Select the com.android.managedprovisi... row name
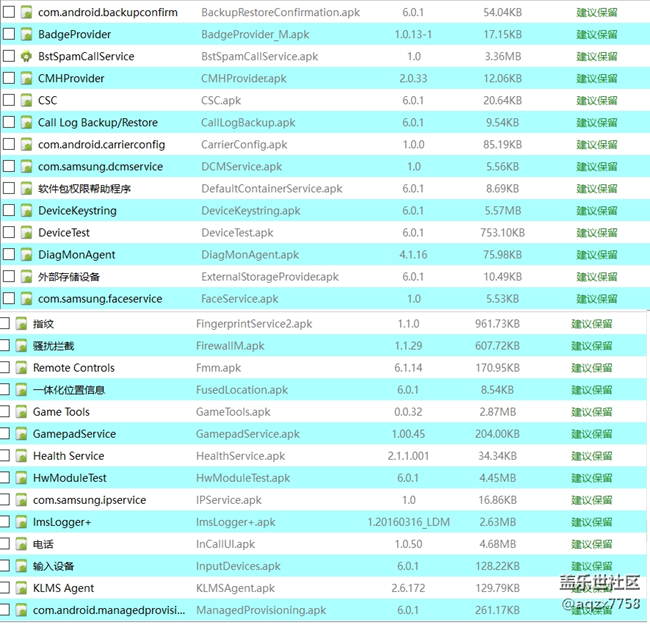This screenshot has width=650, height=625. (109, 610)
